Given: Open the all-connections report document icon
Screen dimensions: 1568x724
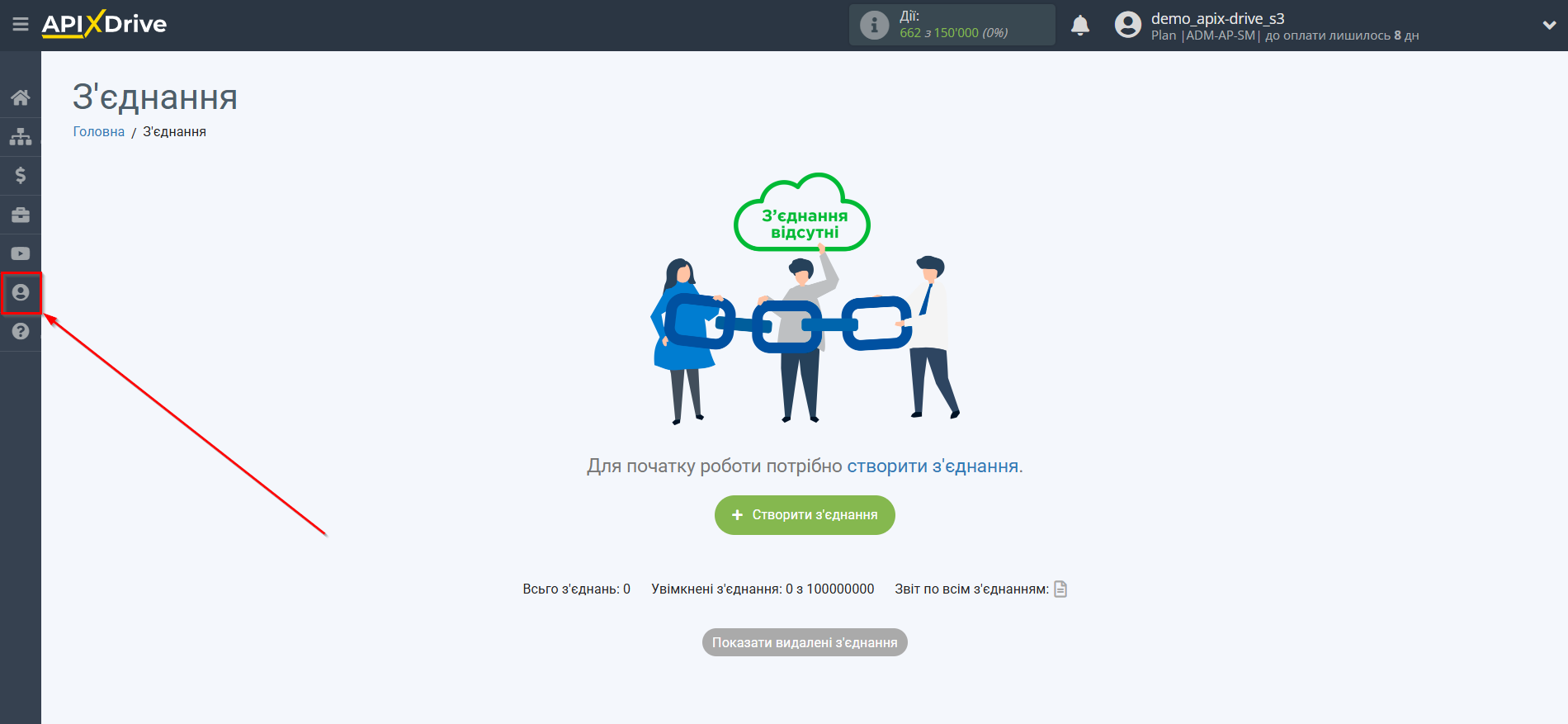Looking at the screenshot, I should pos(1060,589).
